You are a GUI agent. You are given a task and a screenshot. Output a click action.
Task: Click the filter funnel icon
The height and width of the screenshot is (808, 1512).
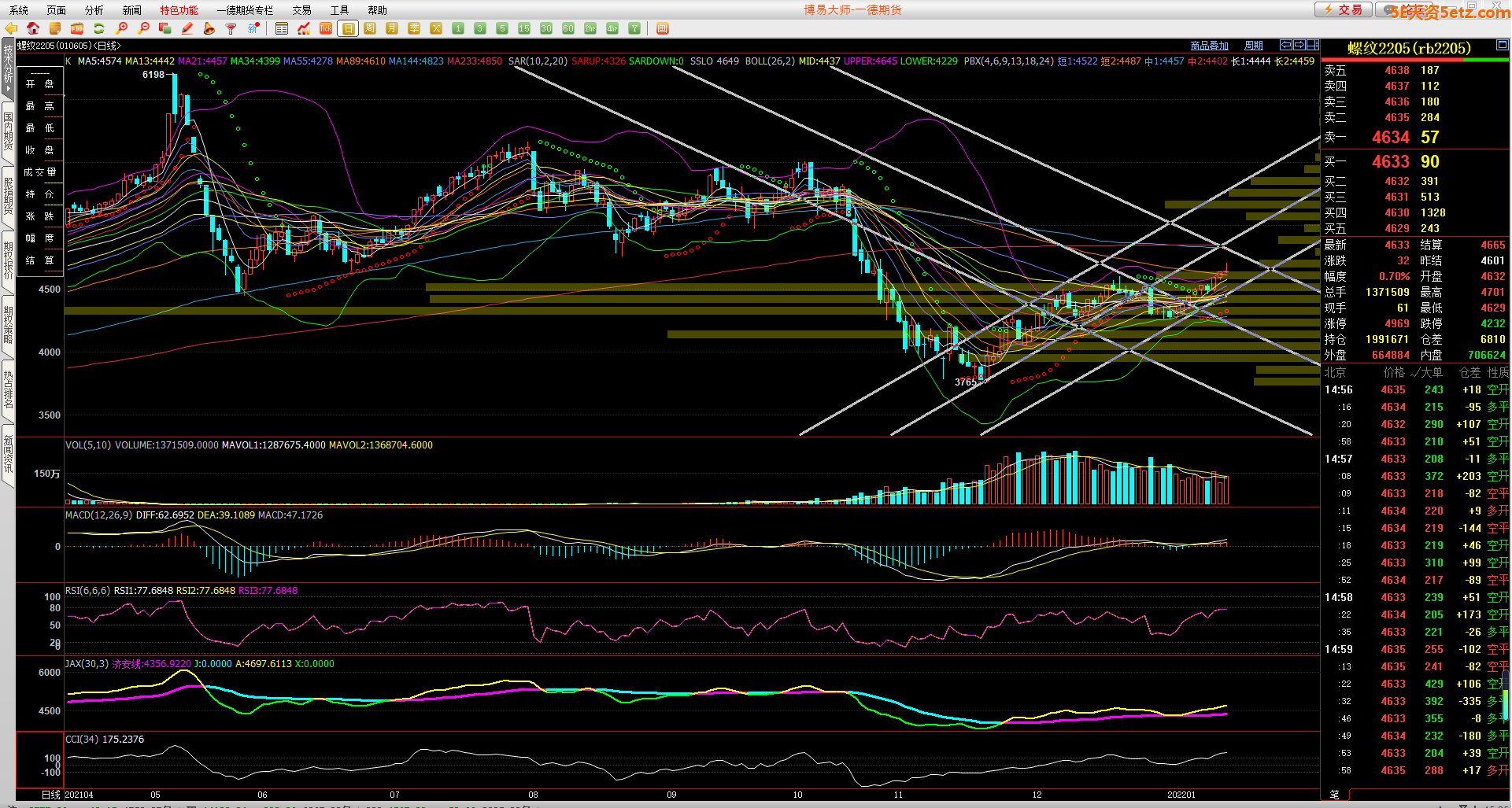coord(231,28)
